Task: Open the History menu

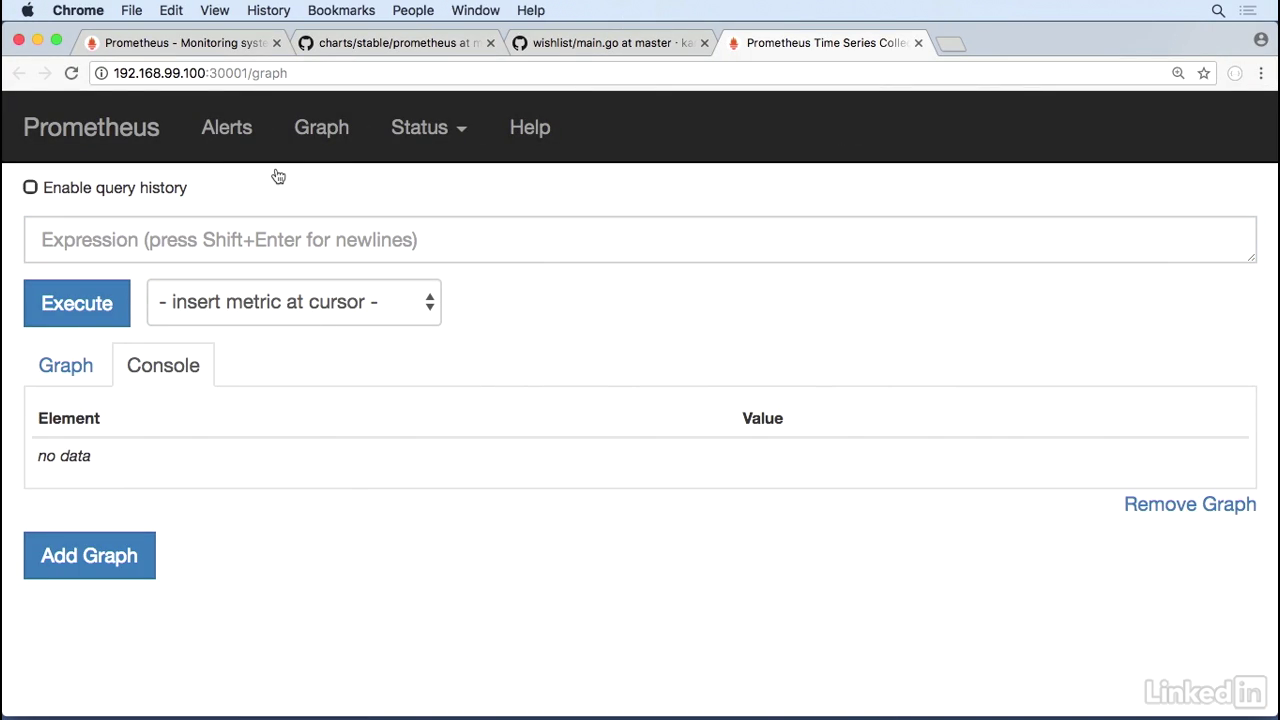Action: coord(268,10)
